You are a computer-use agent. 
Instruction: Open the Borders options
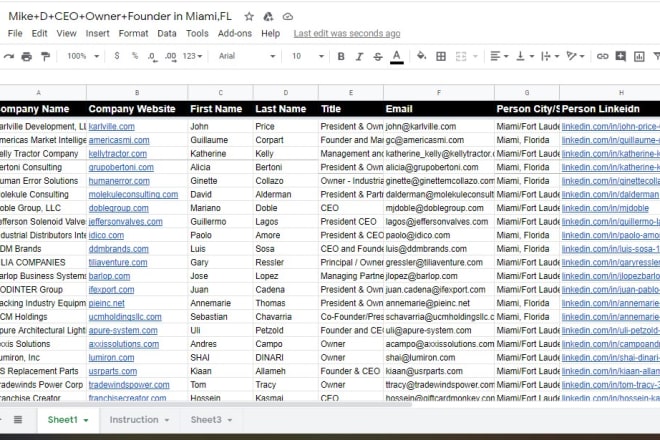(x=441, y=56)
